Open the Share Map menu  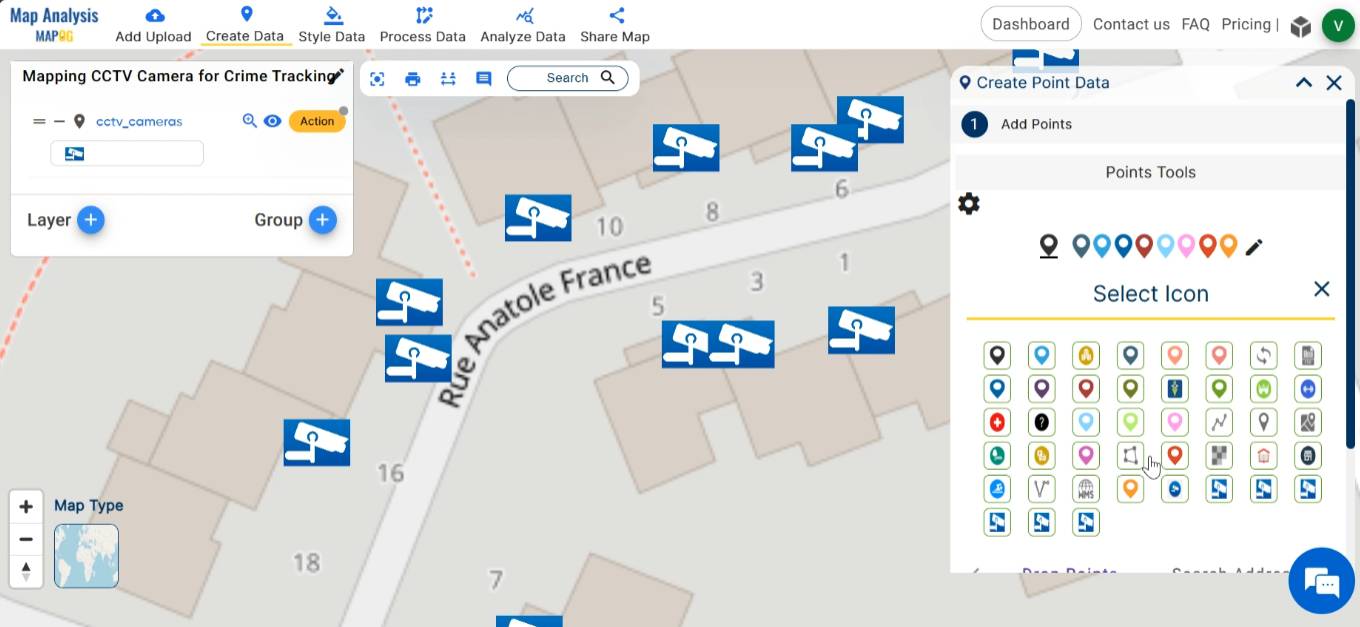(615, 25)
